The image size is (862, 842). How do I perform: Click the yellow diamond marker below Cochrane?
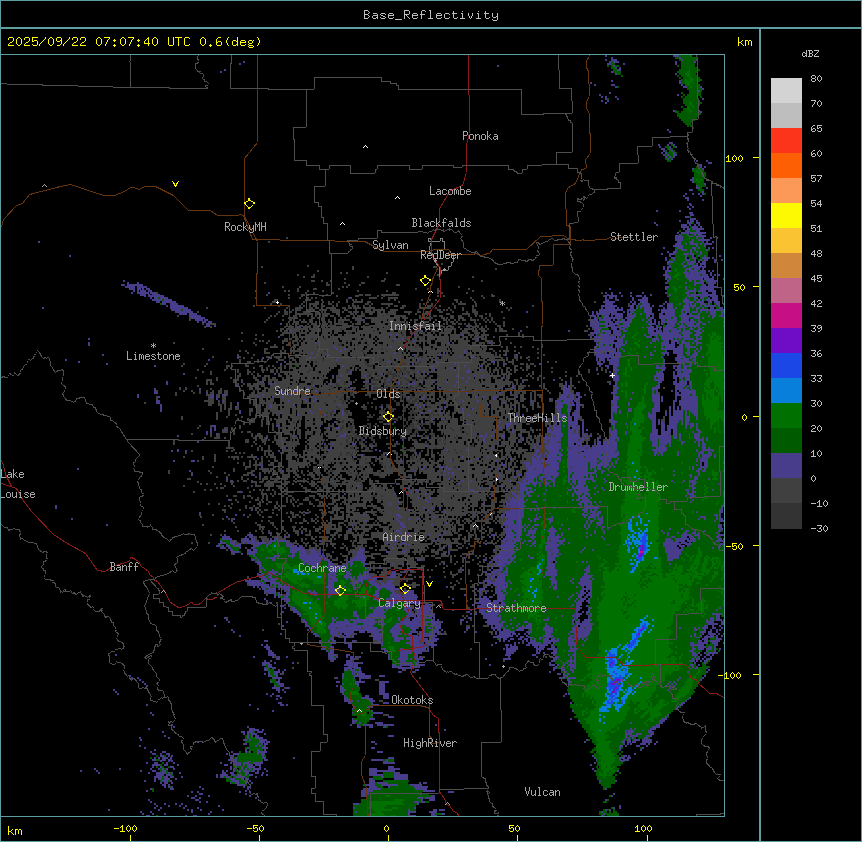point(340,591)
